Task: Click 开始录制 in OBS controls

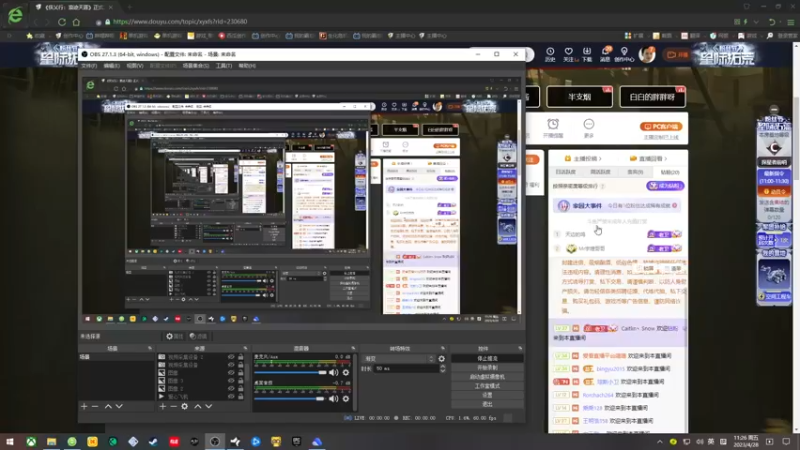Action: 487,368
